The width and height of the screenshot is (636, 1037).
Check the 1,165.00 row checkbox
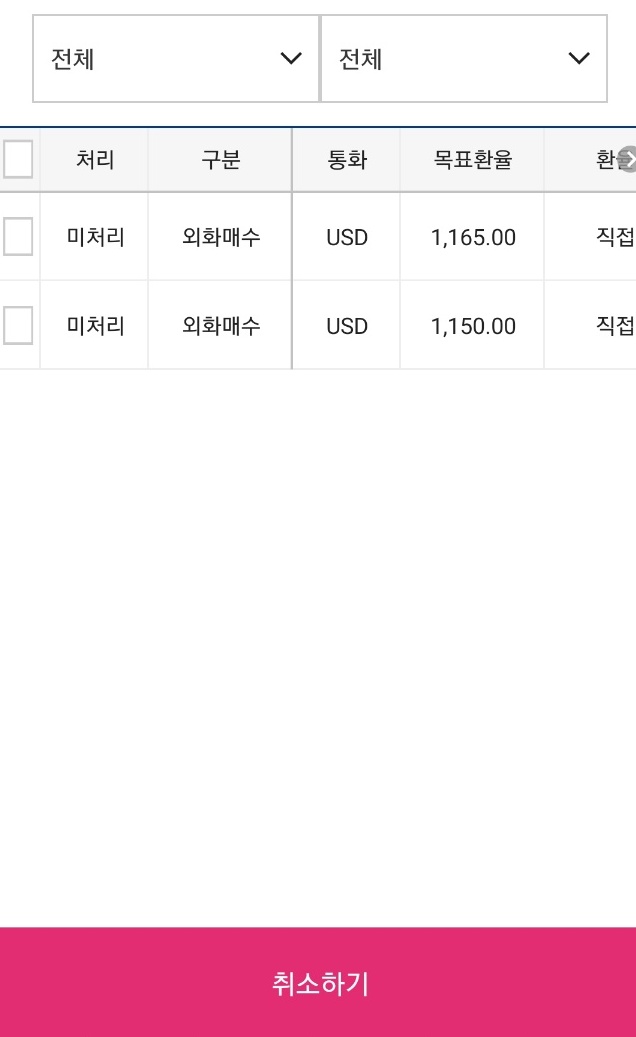tap(18, 236)
